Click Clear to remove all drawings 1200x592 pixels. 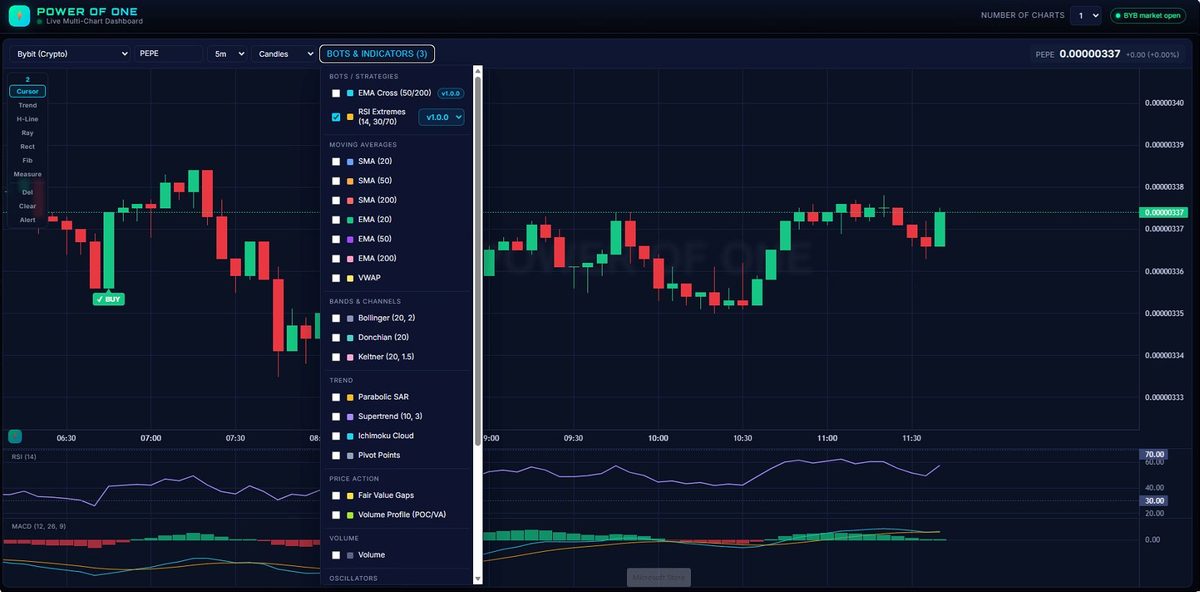(27, 206)
